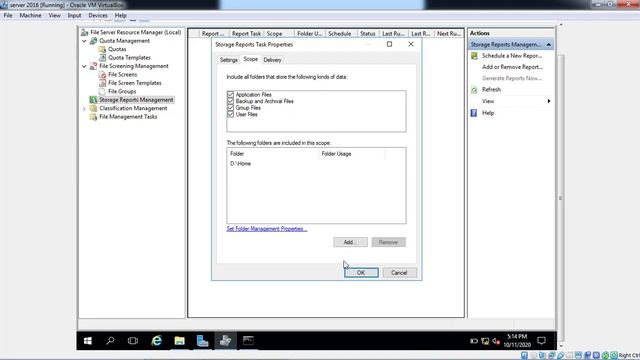The width and height of the screenshot is (640, 360).
Task: Open the notification center icon
Action: pos(542,341)
